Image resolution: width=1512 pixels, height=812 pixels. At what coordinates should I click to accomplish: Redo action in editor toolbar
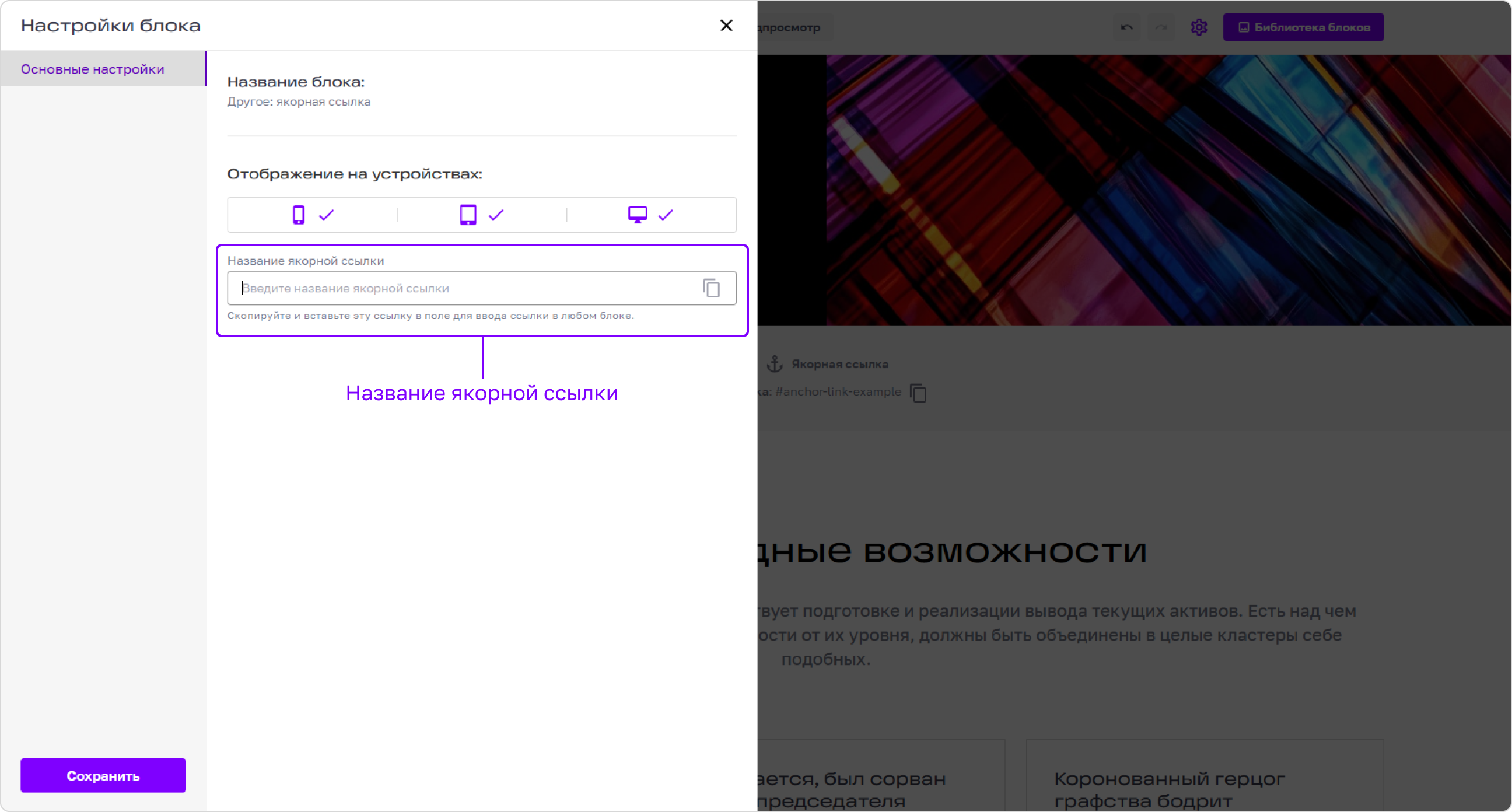[1161, 27]
